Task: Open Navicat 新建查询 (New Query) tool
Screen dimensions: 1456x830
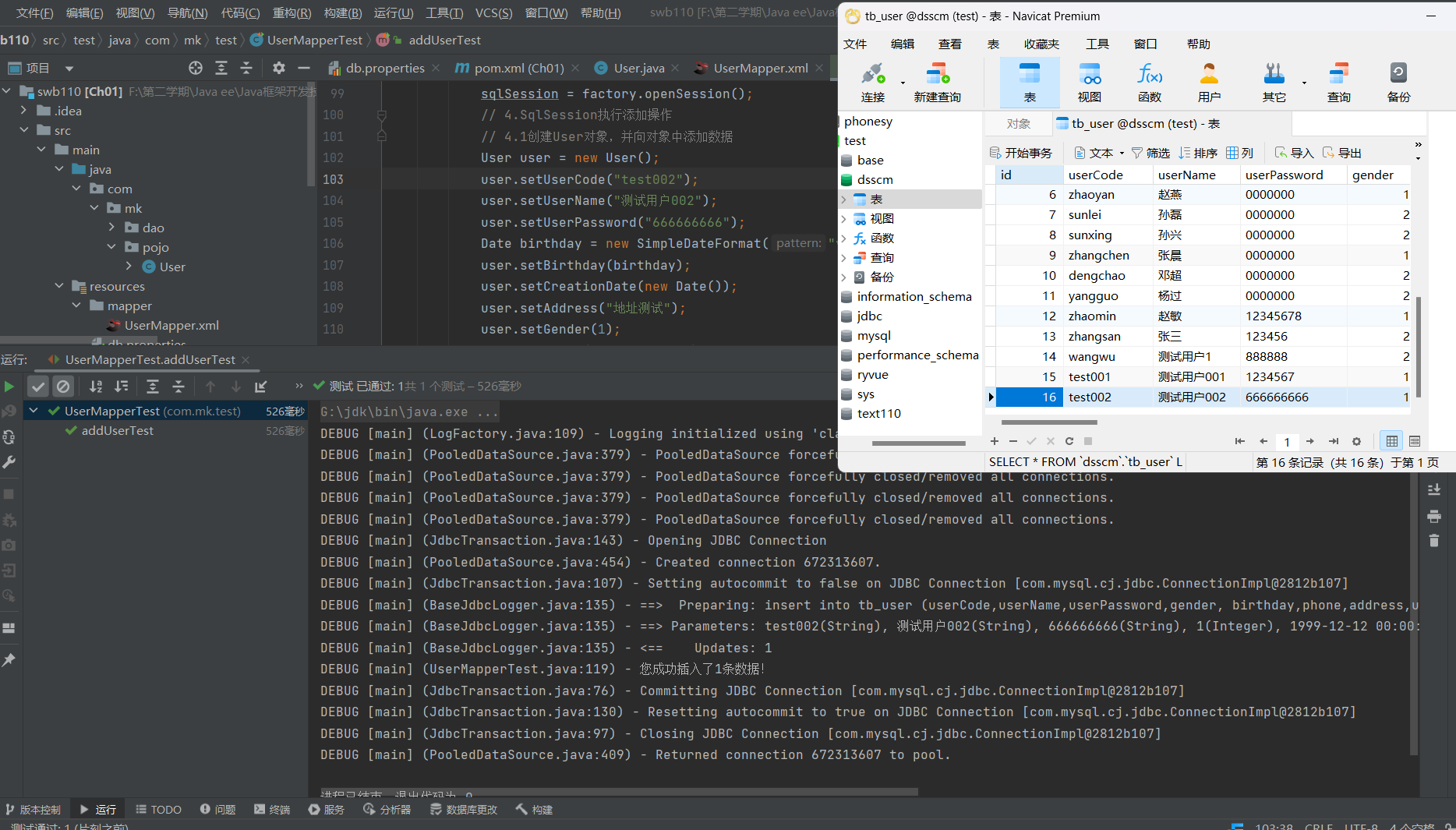Action: point(937,83)
